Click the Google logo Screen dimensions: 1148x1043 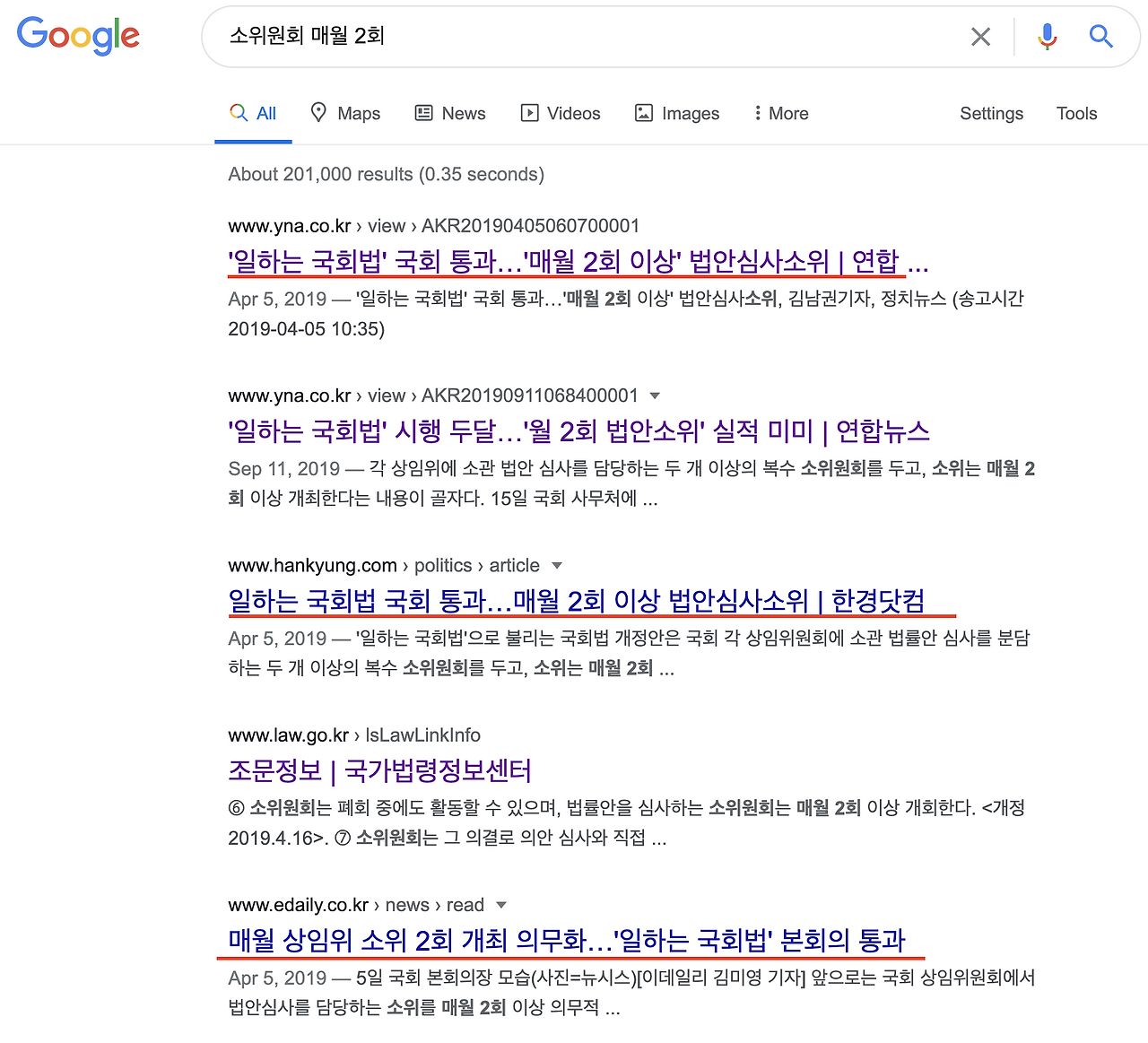click(x=78, y=36)
